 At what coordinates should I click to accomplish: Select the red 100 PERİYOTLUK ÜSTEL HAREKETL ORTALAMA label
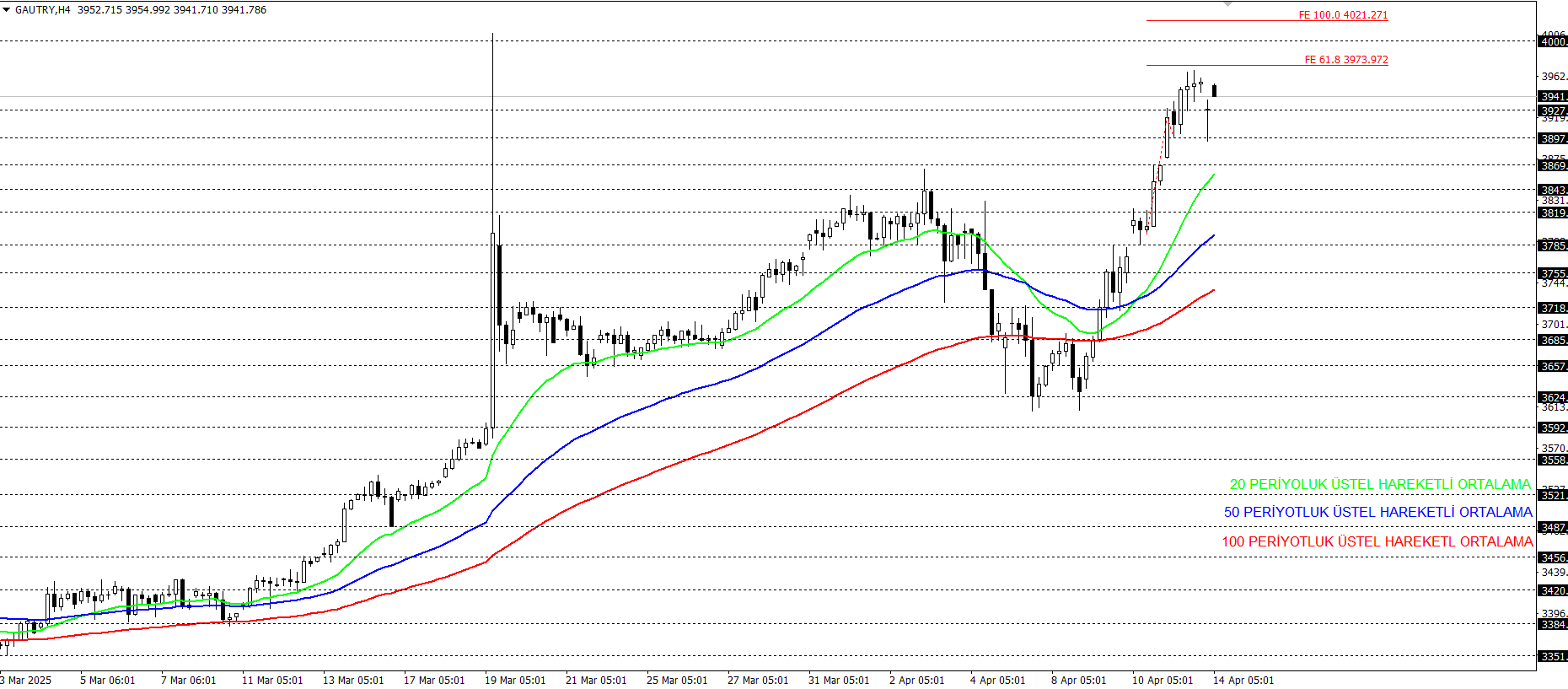click(1377, 541)
